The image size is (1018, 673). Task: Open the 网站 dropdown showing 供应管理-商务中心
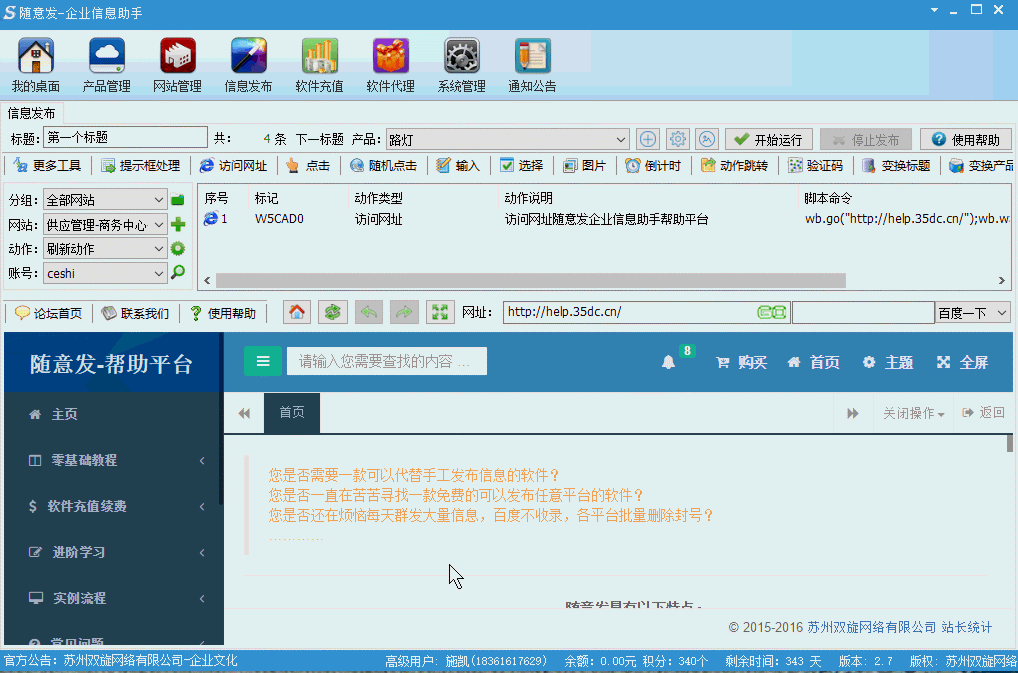tap(105, 225)
